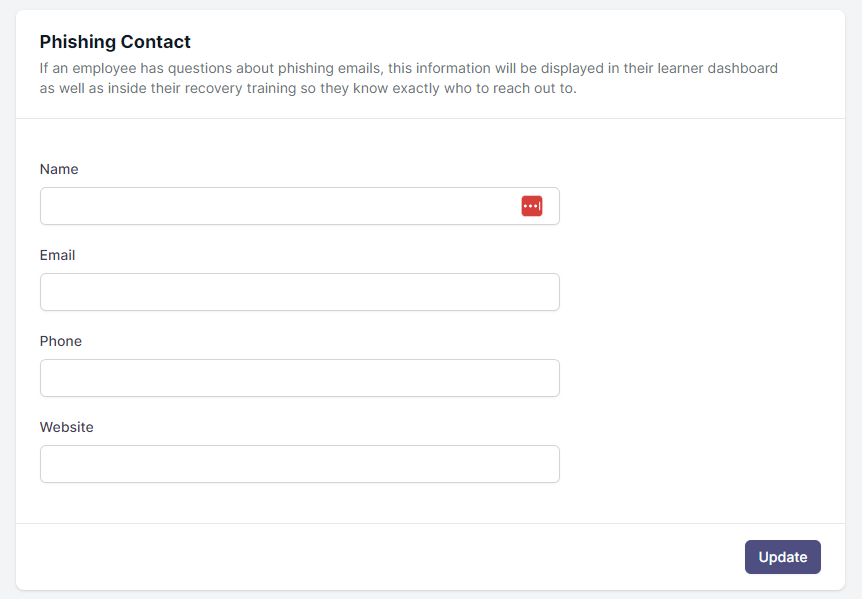Select the Phone label text
Image resolution: width=862 pixels, height=599 pixels.
tap(60, 341)
